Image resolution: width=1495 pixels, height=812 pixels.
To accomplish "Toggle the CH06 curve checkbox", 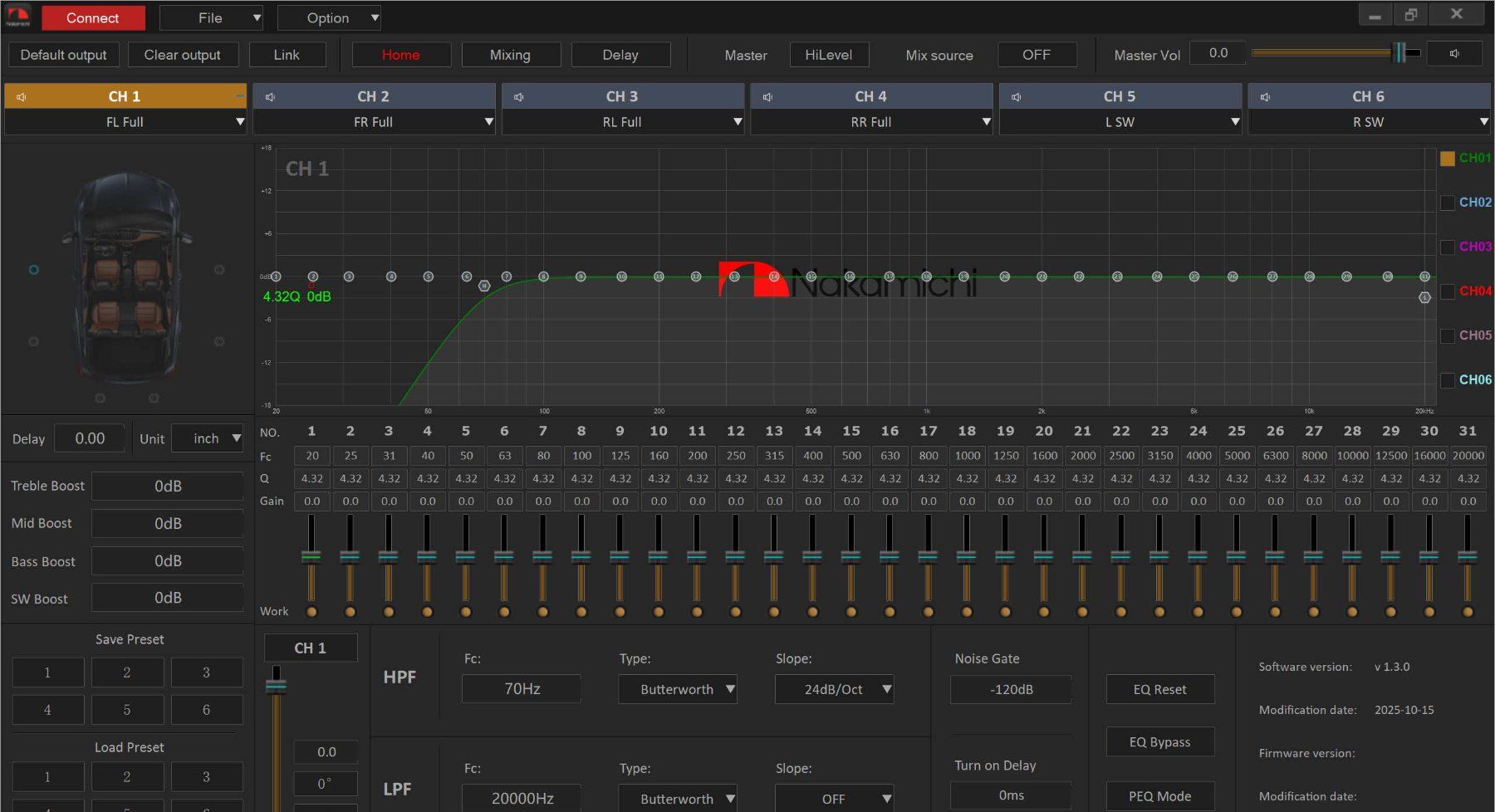I will pos(1447,380).
